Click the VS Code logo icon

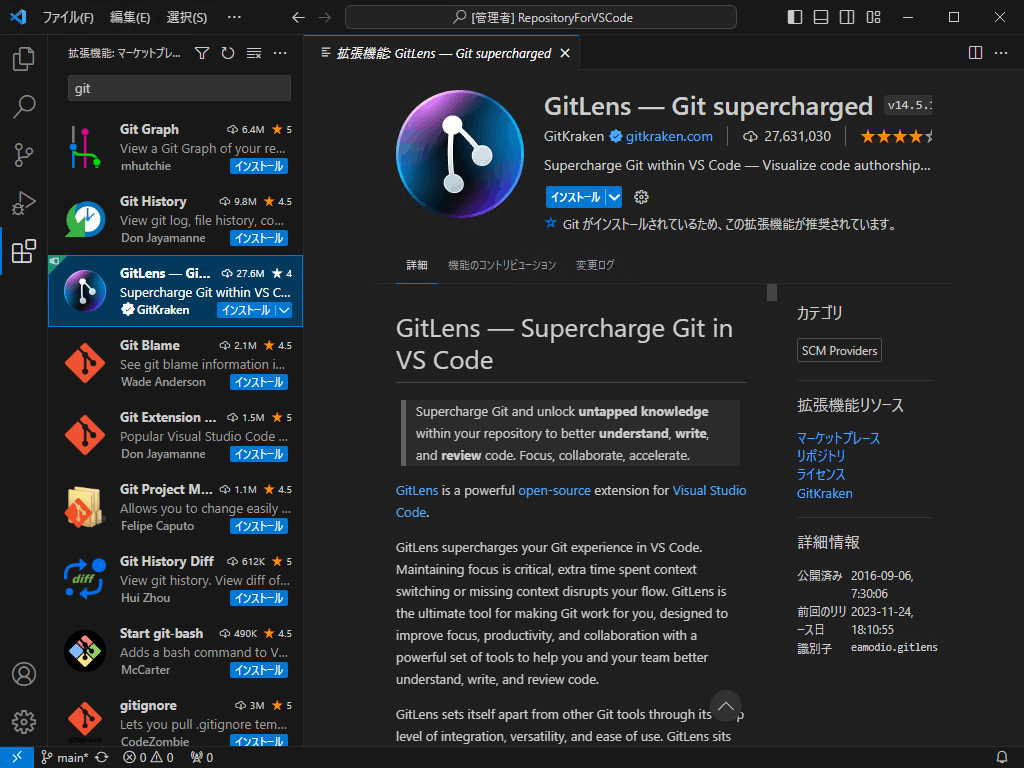(x=18, y=17)
